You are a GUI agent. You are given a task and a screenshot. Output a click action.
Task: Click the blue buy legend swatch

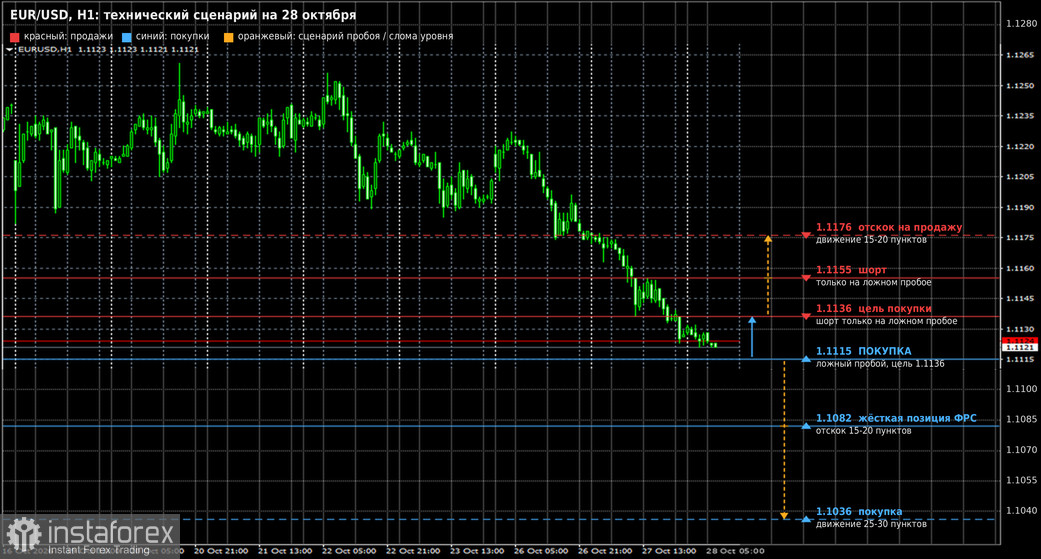point(127,37)
